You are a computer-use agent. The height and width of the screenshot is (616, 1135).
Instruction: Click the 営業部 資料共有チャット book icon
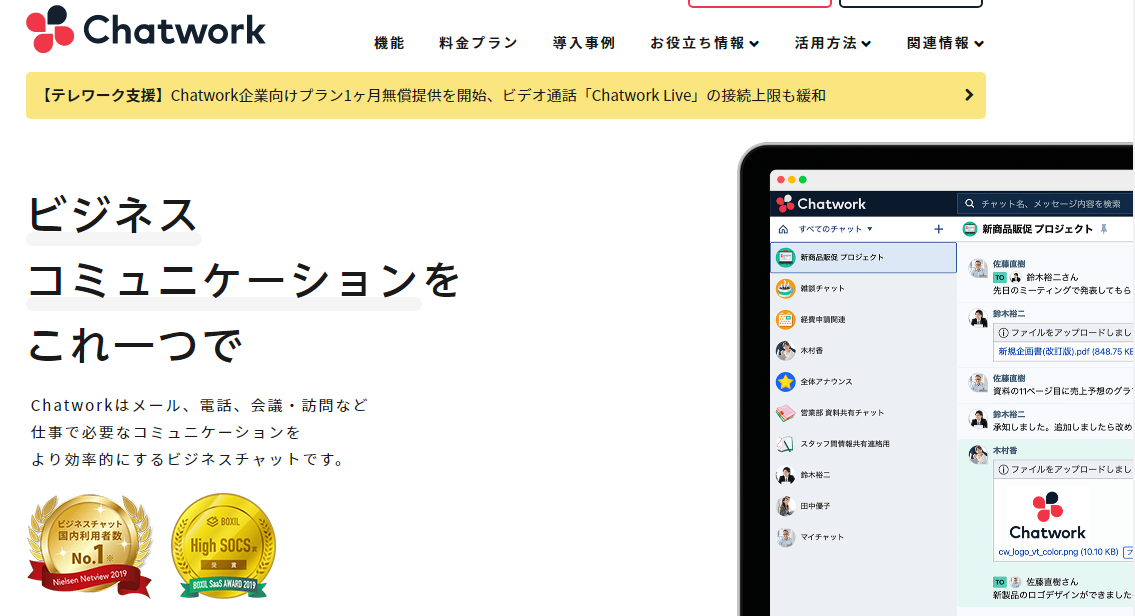click(x=785, y=413)
